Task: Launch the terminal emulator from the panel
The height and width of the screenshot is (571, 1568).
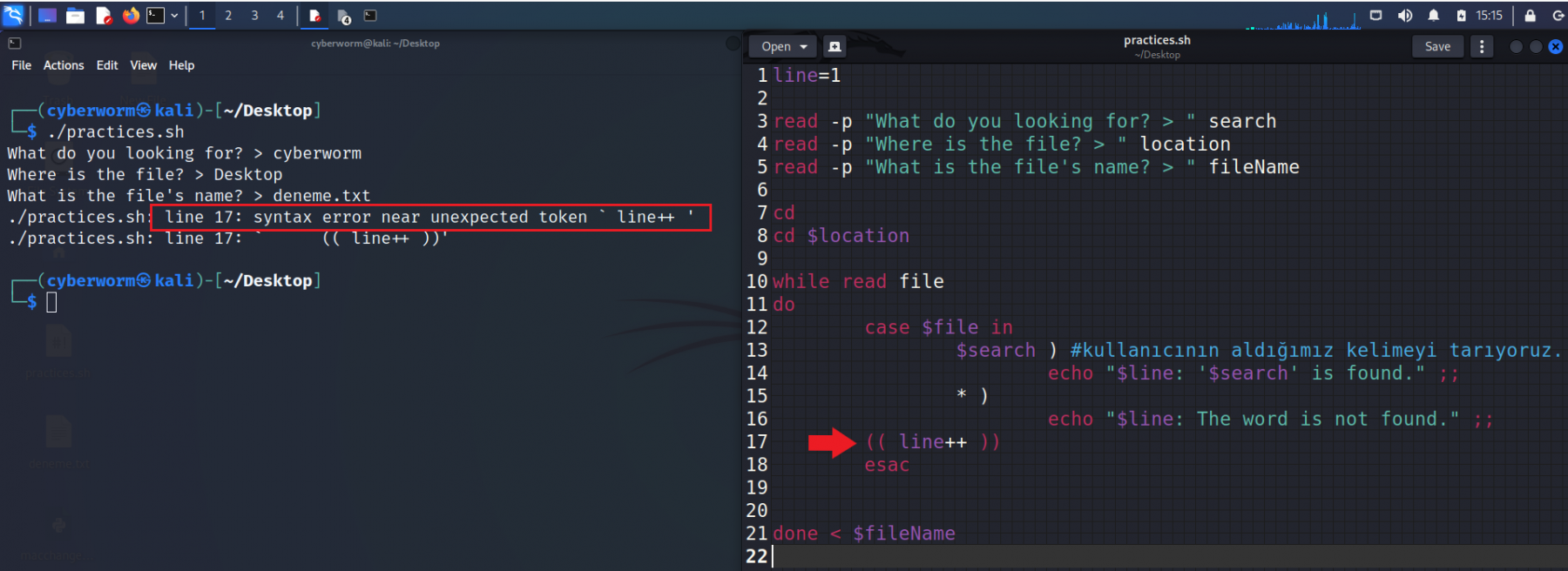Action: 155,16
